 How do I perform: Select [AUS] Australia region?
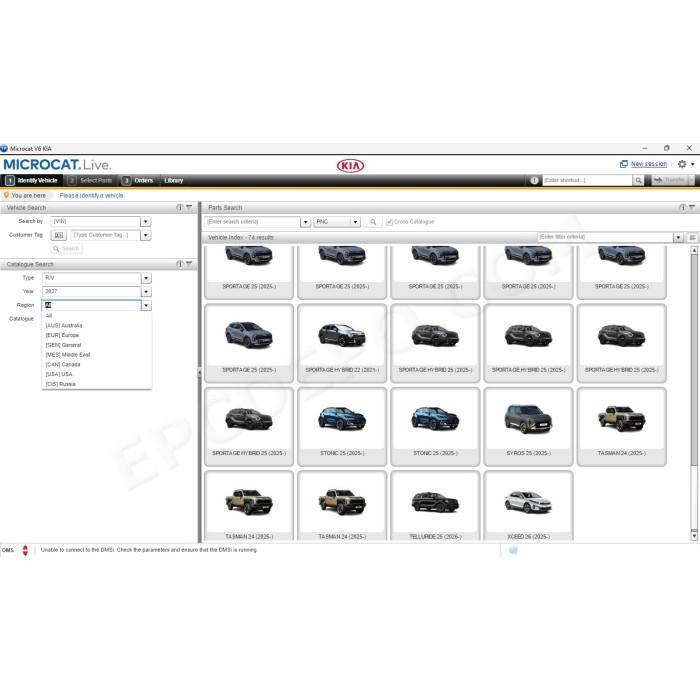[x=96, y=325]
